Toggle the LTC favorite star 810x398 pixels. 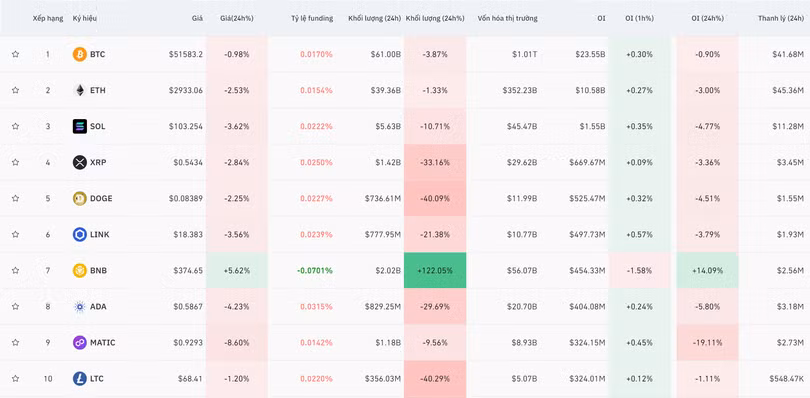(x=15, y=379)
